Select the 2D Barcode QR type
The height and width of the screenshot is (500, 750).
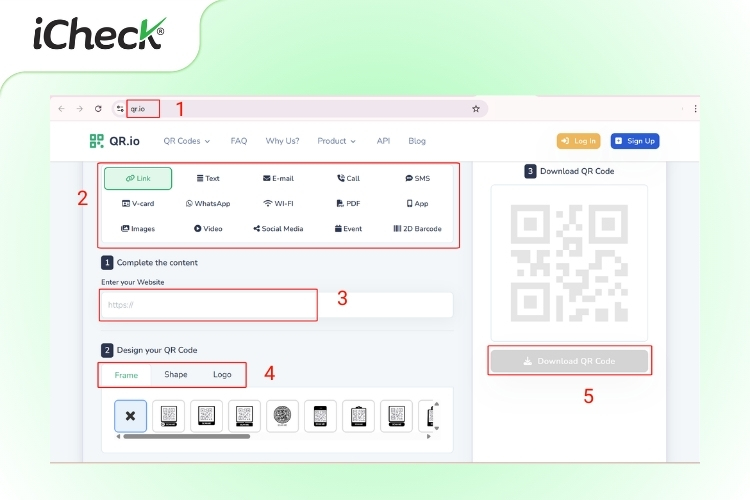click(418, 229)
